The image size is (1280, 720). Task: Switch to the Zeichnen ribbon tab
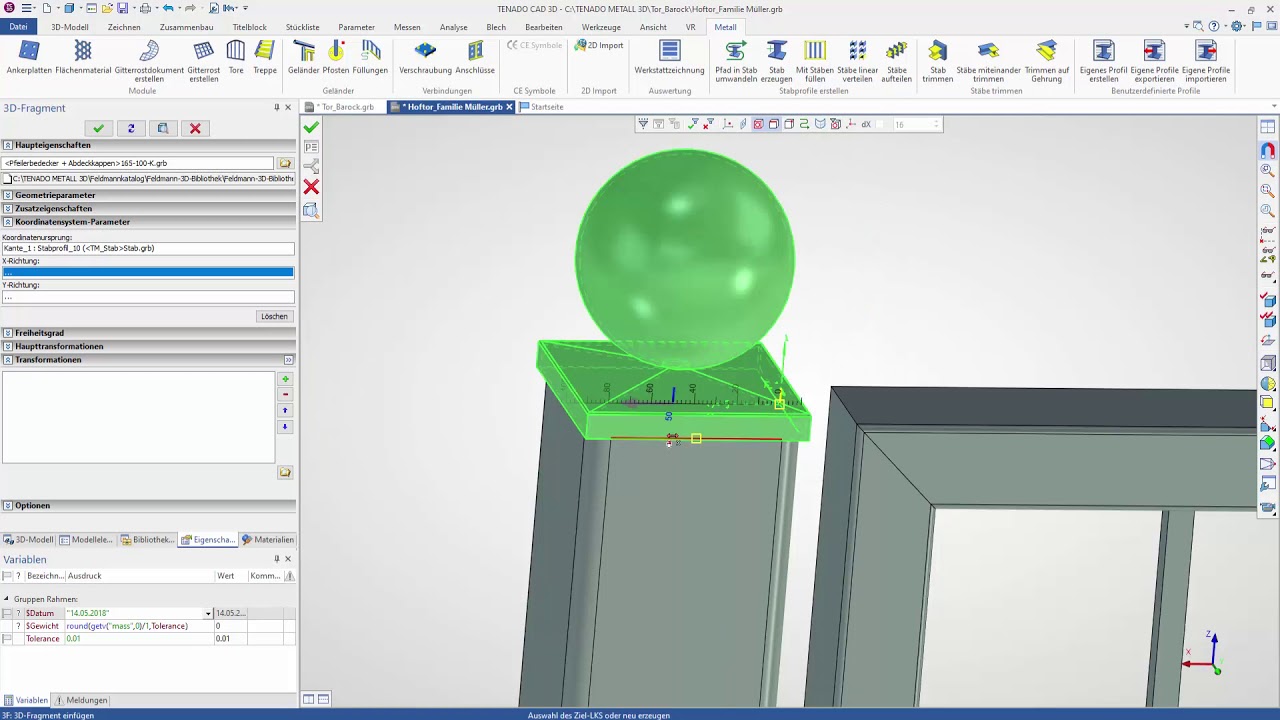[124, 27]
